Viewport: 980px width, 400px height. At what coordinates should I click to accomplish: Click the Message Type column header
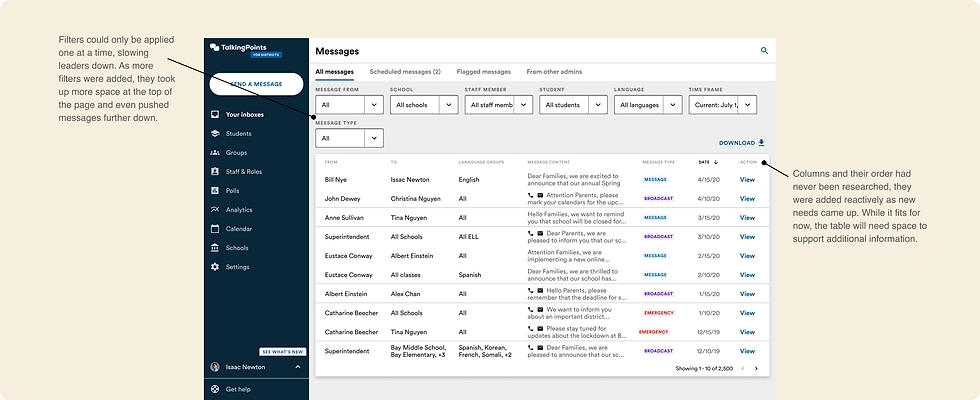tap(659, 162)
